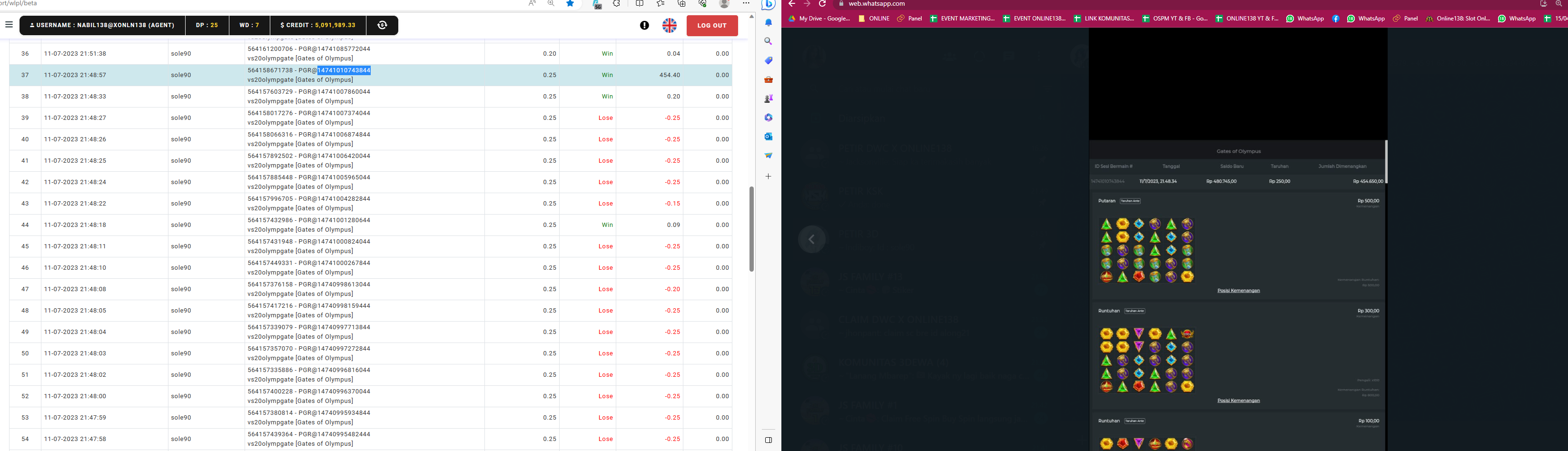1568x451 pixels.
Task: Click the Putaran gem grid thumbnail
Action: click(x=1147, y=250)
